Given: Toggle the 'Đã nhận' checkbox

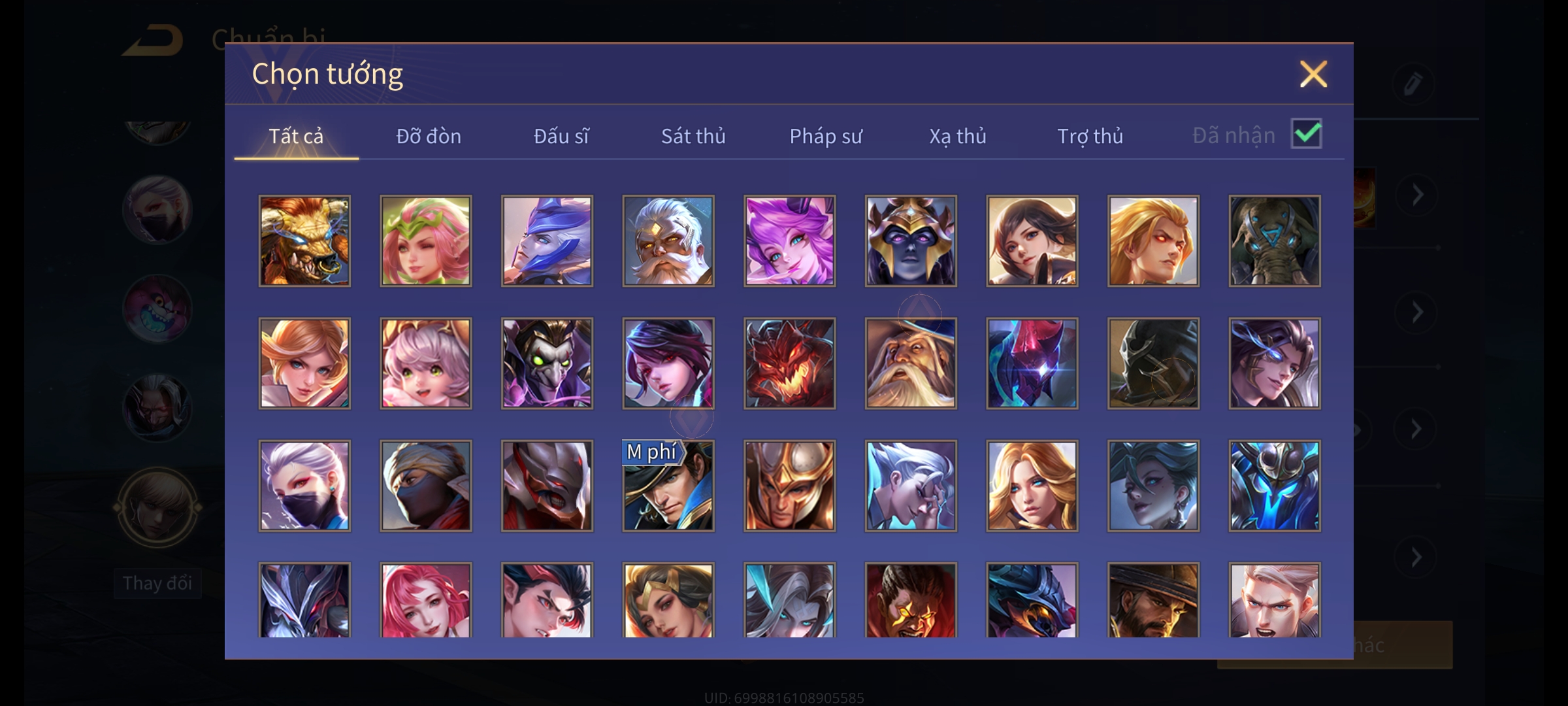Looking at the screenshot, I should pyautogui.click(x=1307, y=134).
